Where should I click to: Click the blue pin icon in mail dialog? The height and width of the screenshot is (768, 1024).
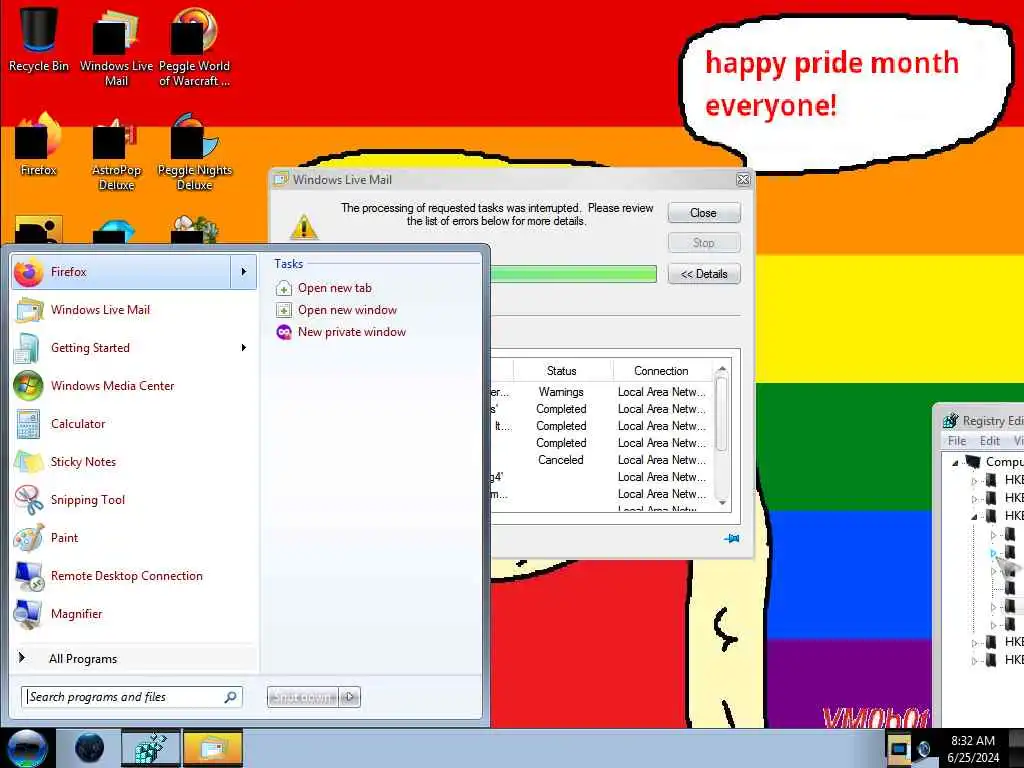click(731, 539)
